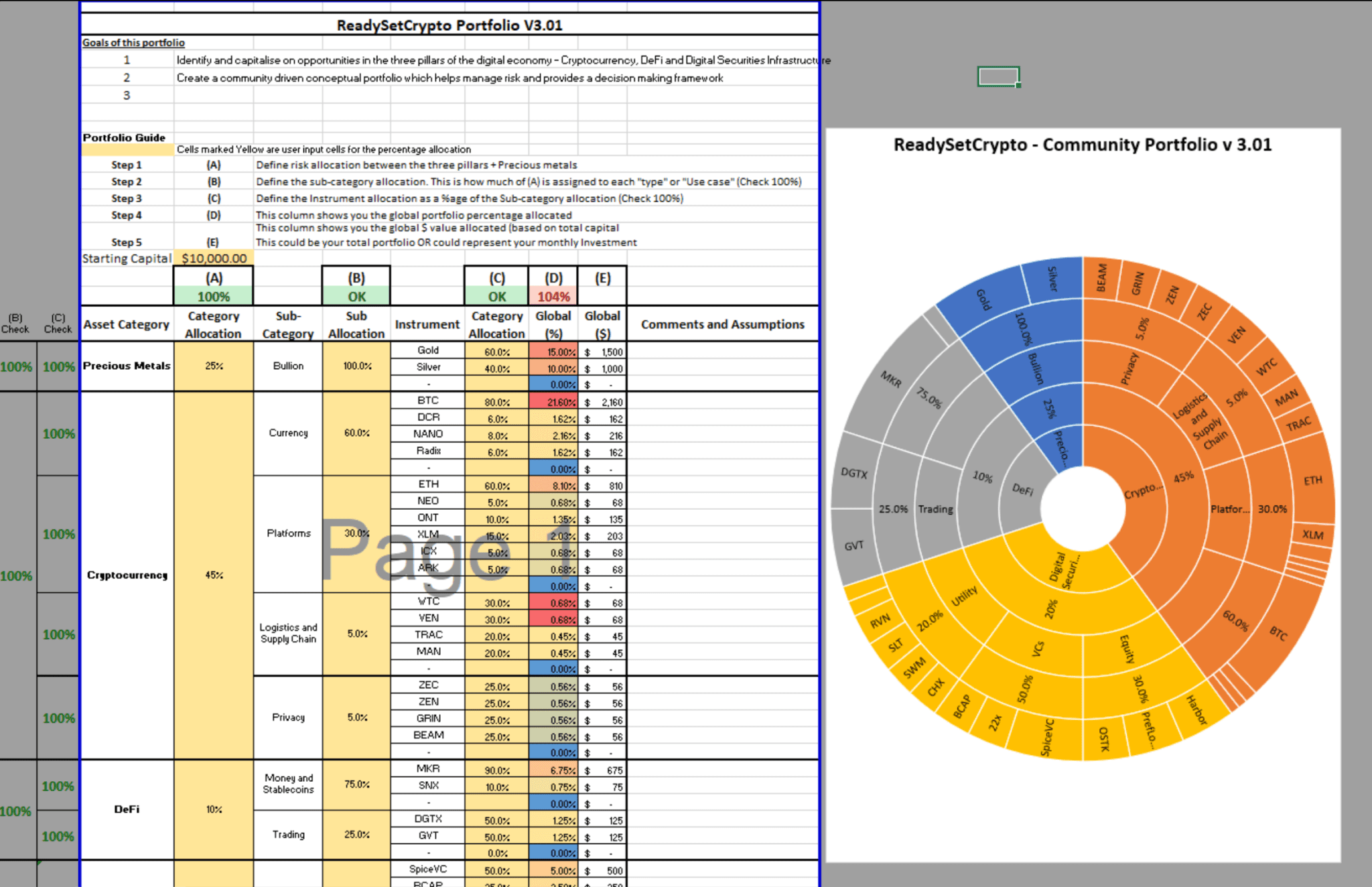Select the 'Asset Category' column header
Image resolution: width=1372 pixels, height=887 pixels.
tap(127, 324)
